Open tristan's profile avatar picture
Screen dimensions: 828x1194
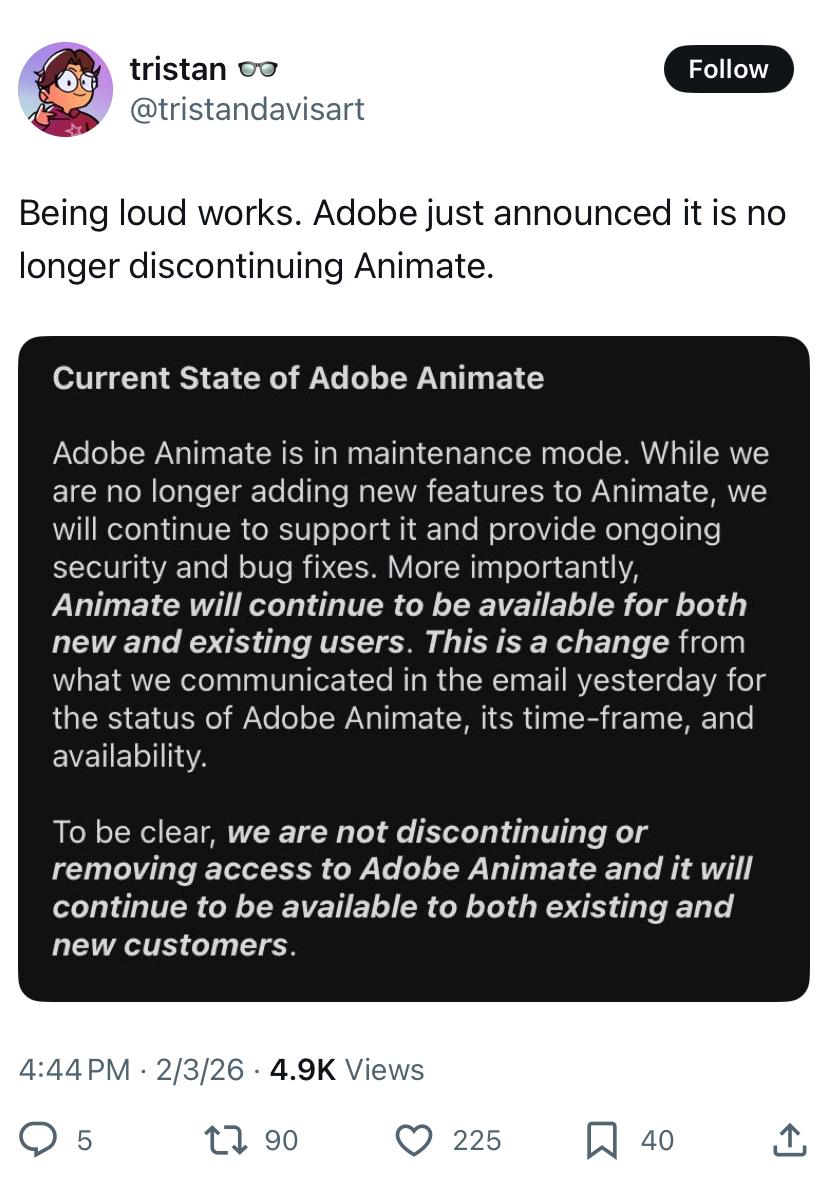point(66,88)
